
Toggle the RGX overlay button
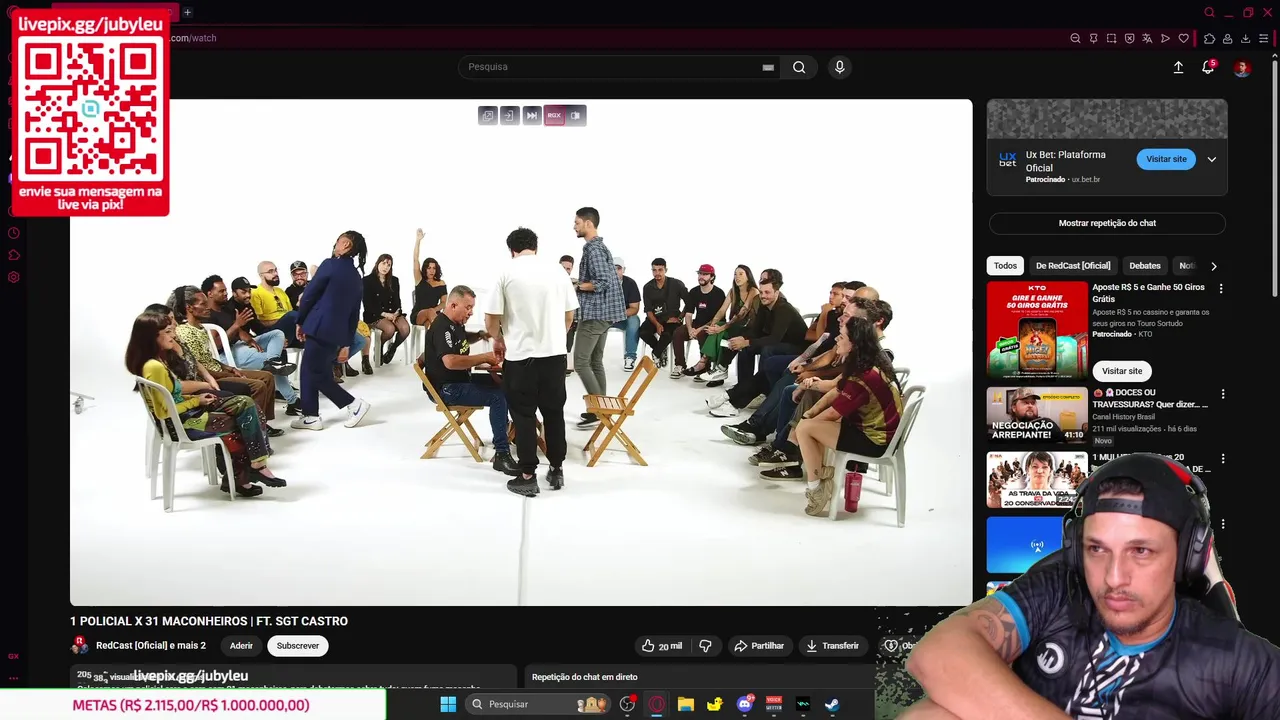(x=554, y=115)
